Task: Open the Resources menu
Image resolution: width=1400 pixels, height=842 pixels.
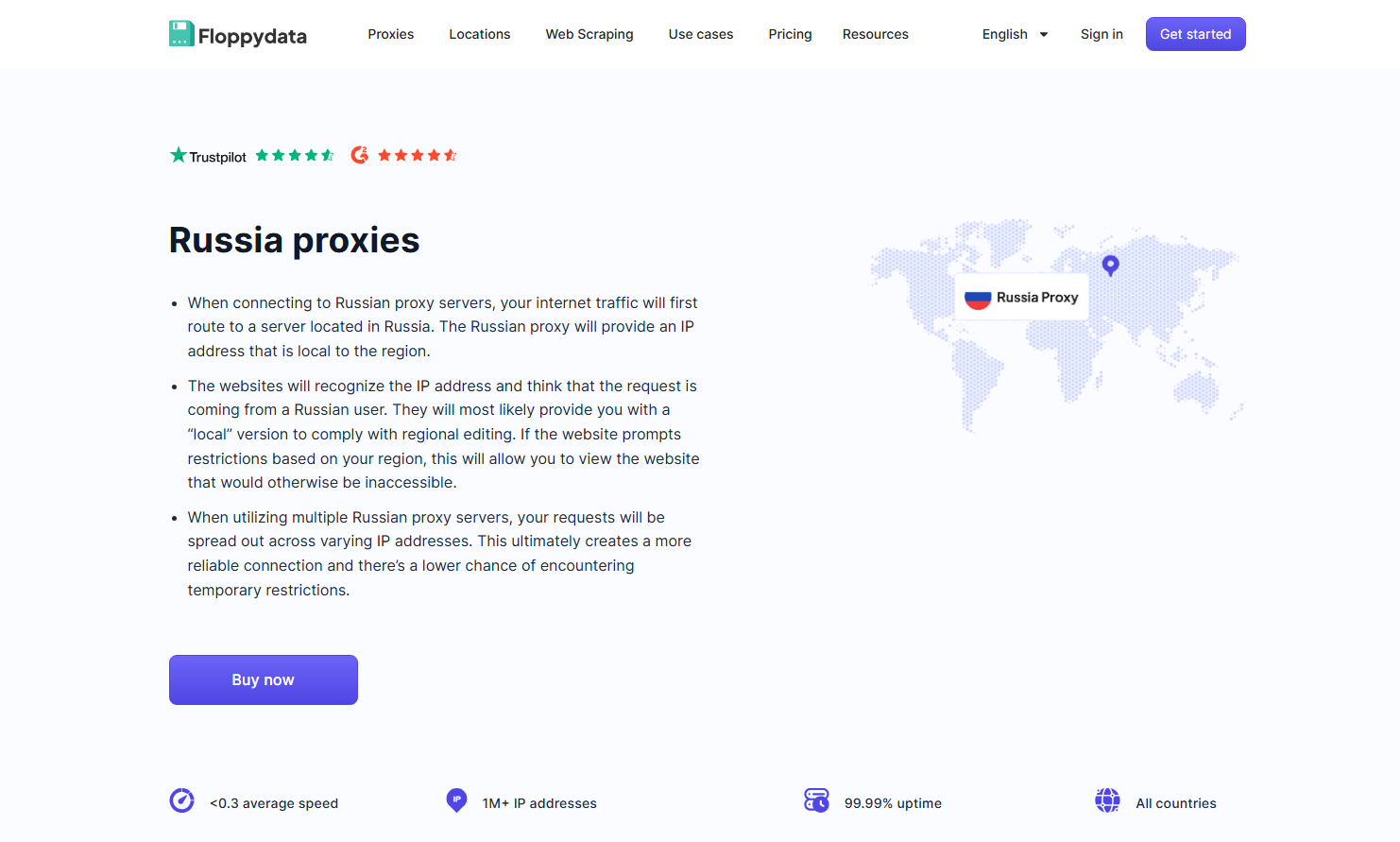Action: [x=875, y=34]
